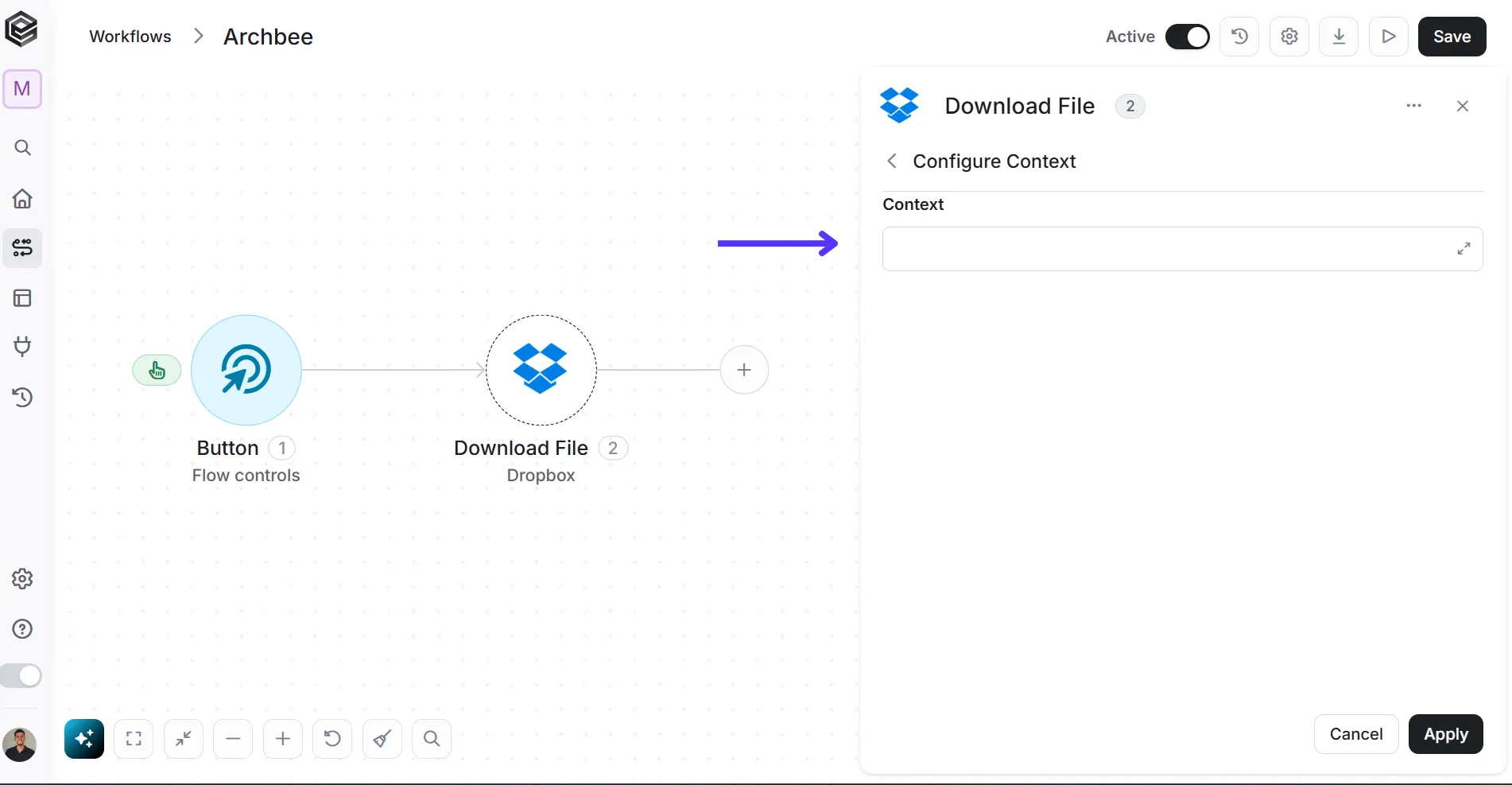Open the Download File panel more options menu
Image resolution: width=1512 pixels, height=785 pixels.
click(x=1413, y=106)
